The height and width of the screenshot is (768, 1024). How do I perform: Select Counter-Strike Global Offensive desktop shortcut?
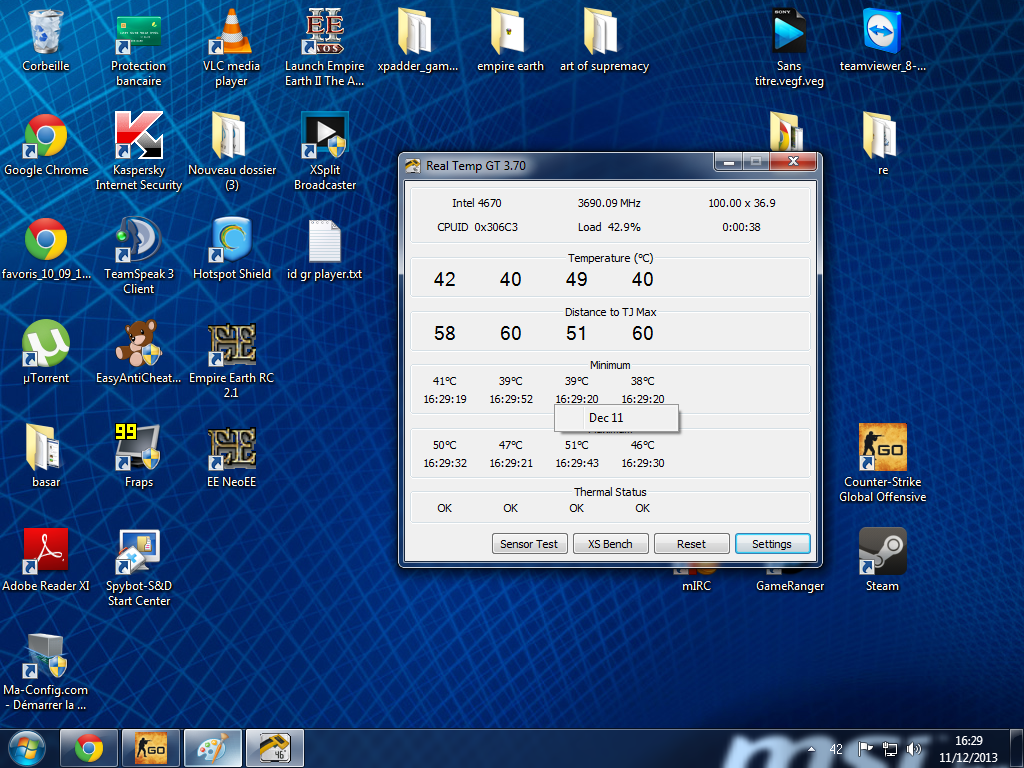coord(882,449)
